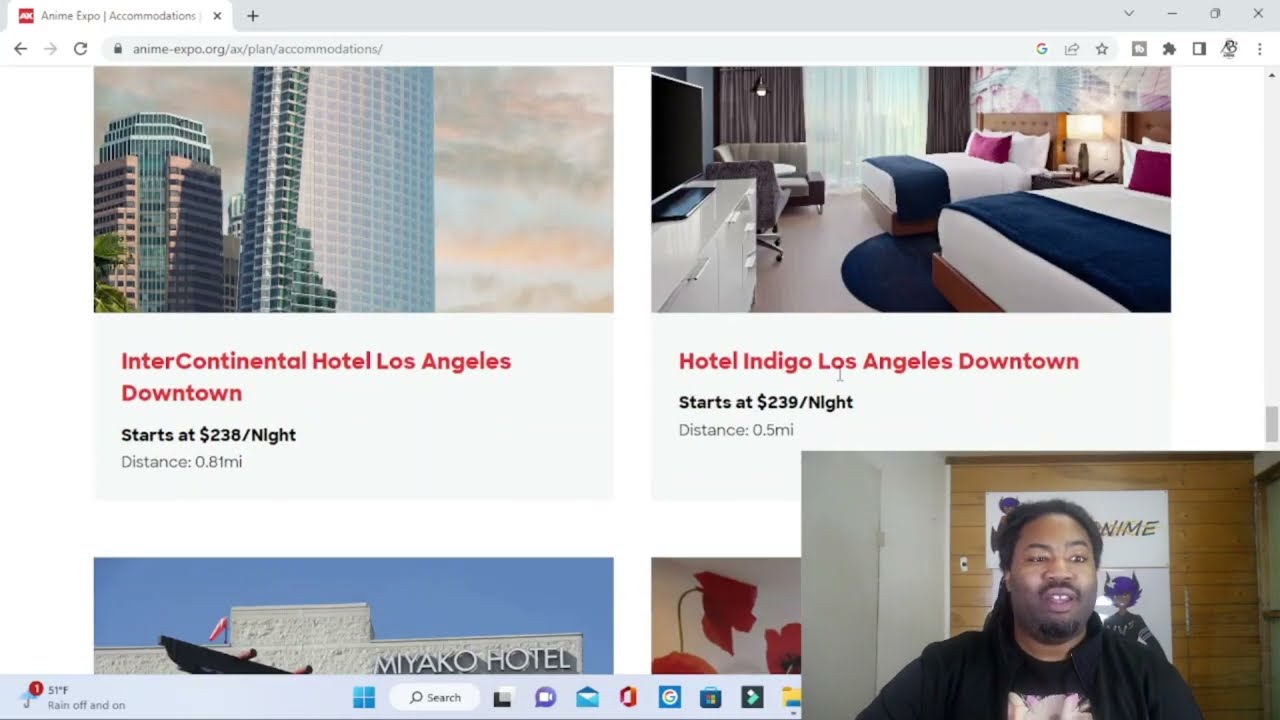This screenshot has width=1280, height=720.
Task: Click the red poppy flower hotel image
Action: [x=726, y=615]
